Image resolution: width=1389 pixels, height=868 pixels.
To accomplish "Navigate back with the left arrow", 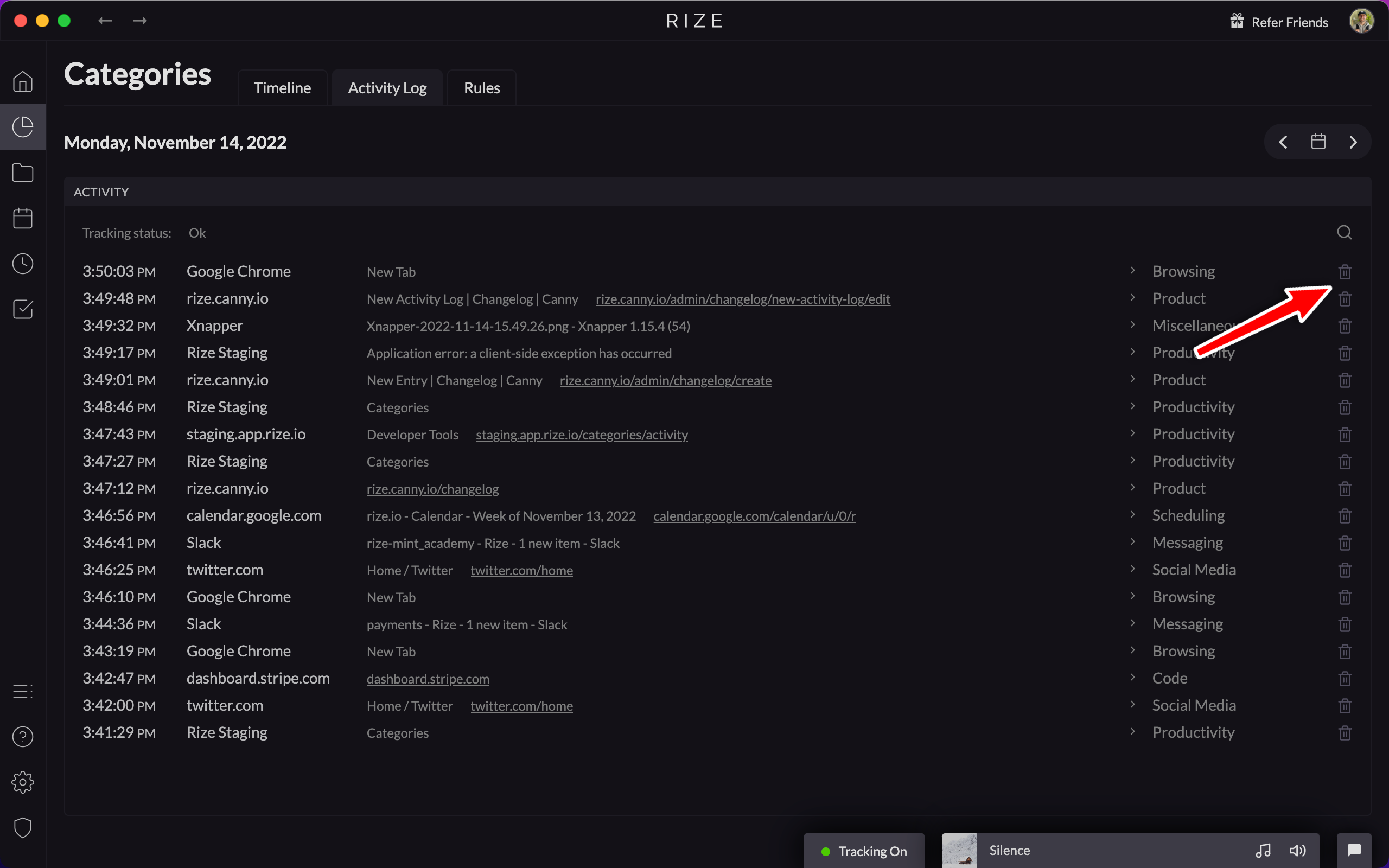I will 105,21.
